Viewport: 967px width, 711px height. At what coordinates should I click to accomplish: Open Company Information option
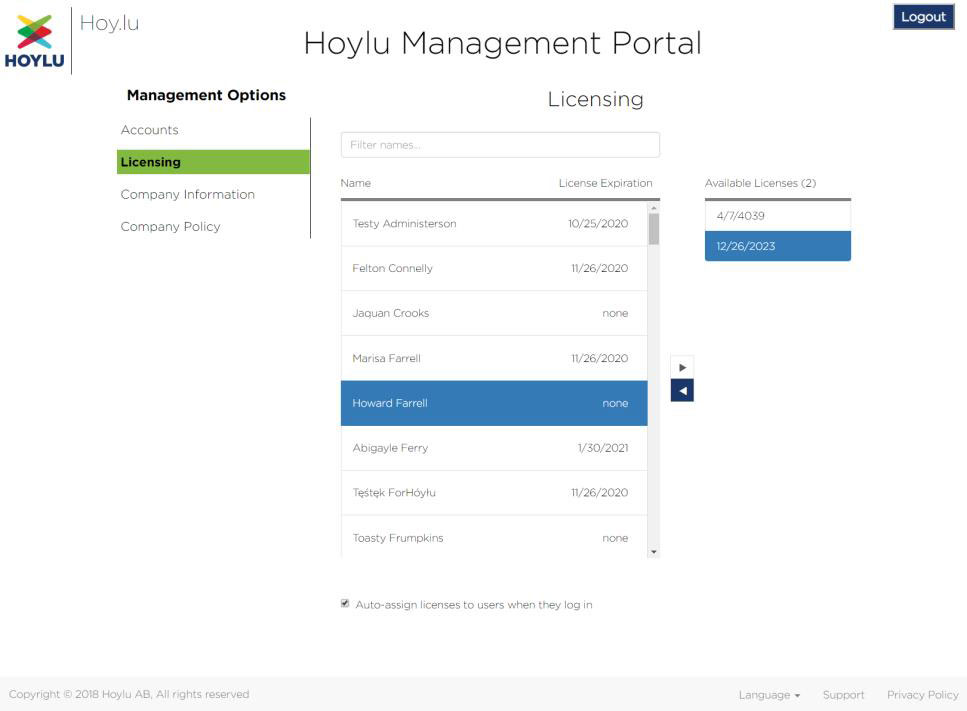click(187, 194)
